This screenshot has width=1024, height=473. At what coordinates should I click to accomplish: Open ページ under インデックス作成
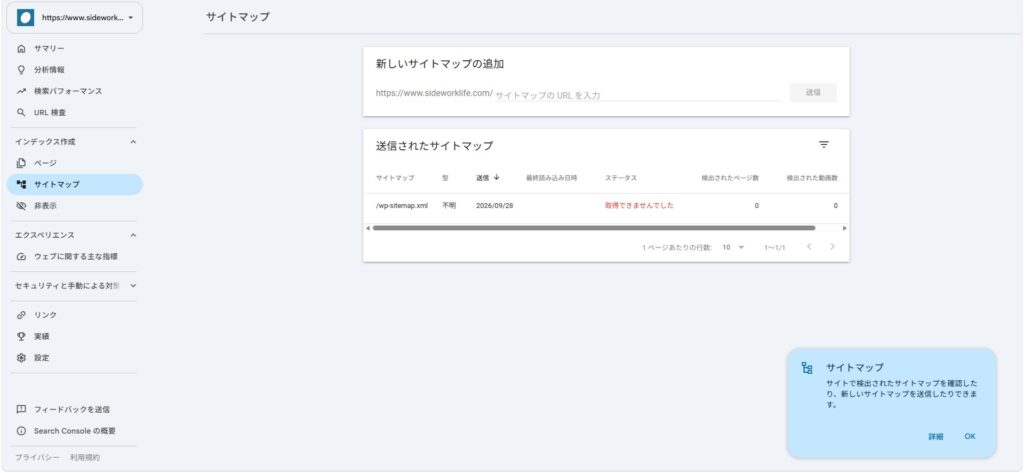pyautogui.click(x=74, y=163)
